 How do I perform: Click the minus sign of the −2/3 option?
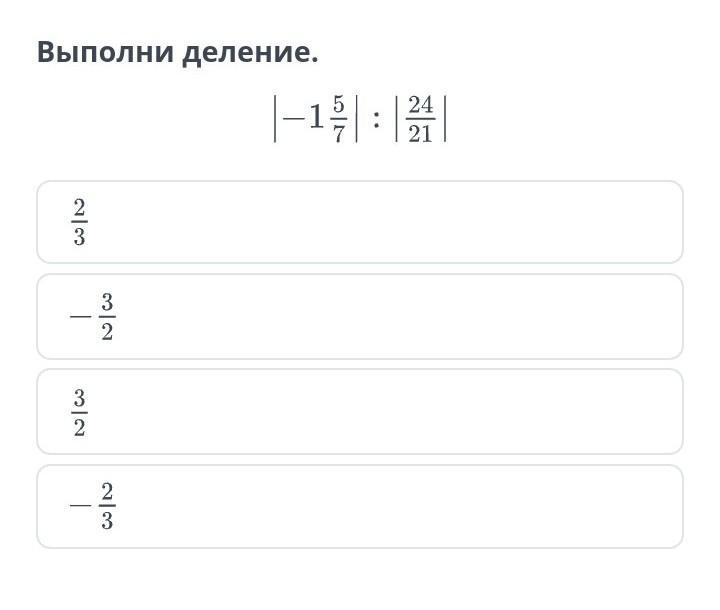[80, 508]
